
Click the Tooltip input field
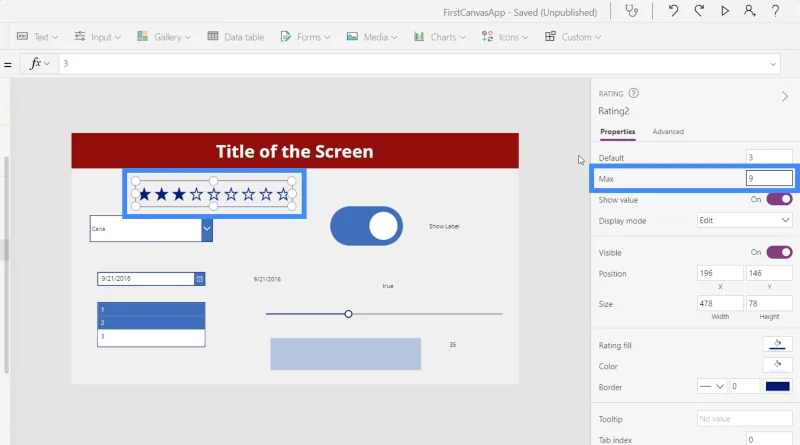[744, 418]
